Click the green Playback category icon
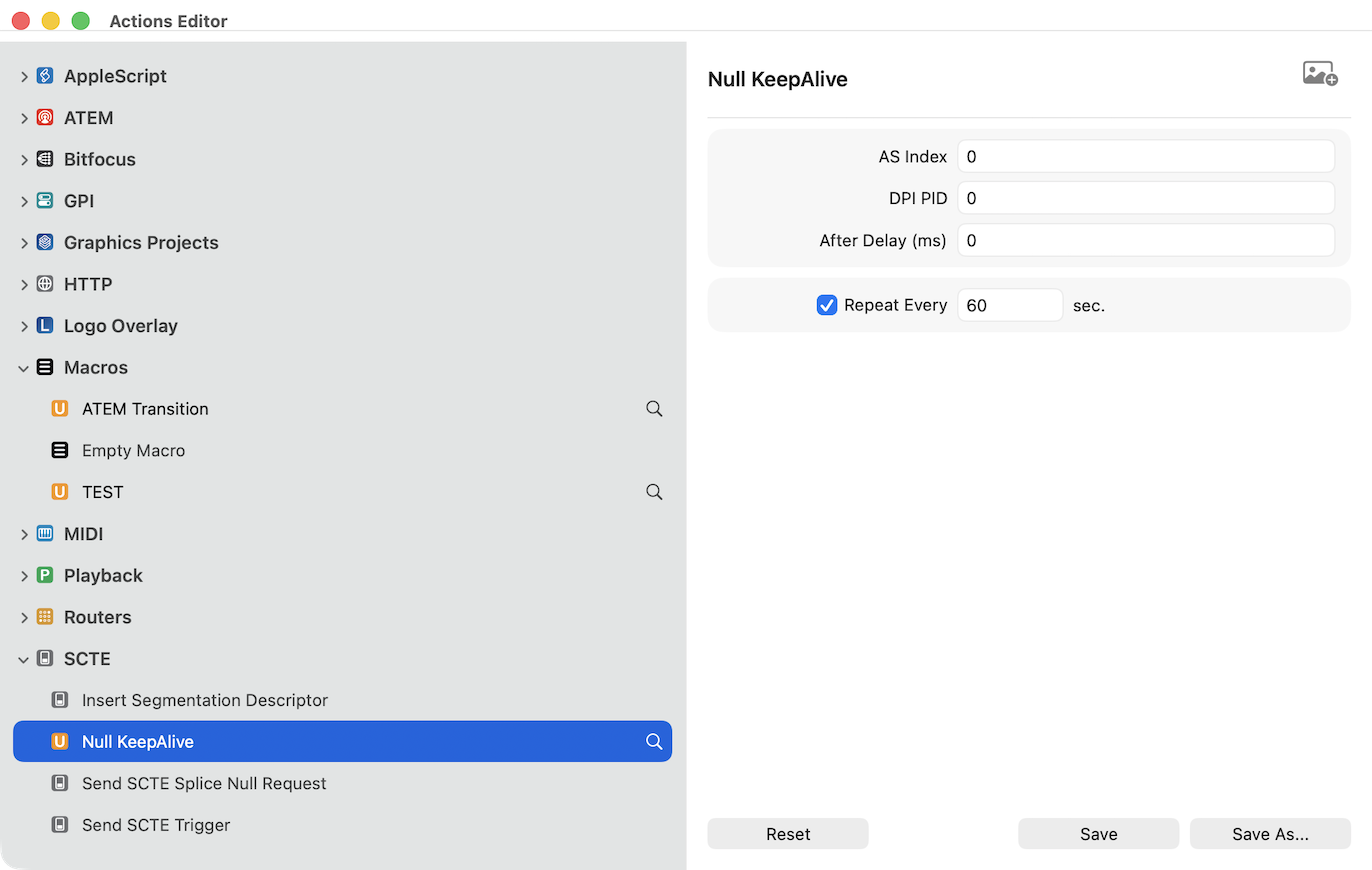Screen dimensions: 1372x870 click(x=44, y=576)
